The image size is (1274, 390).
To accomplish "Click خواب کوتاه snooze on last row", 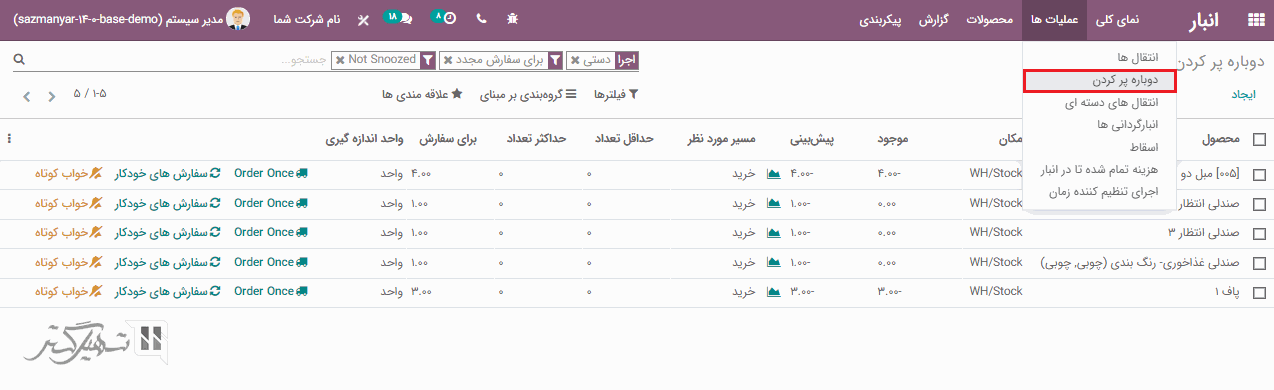I will 69,291.
